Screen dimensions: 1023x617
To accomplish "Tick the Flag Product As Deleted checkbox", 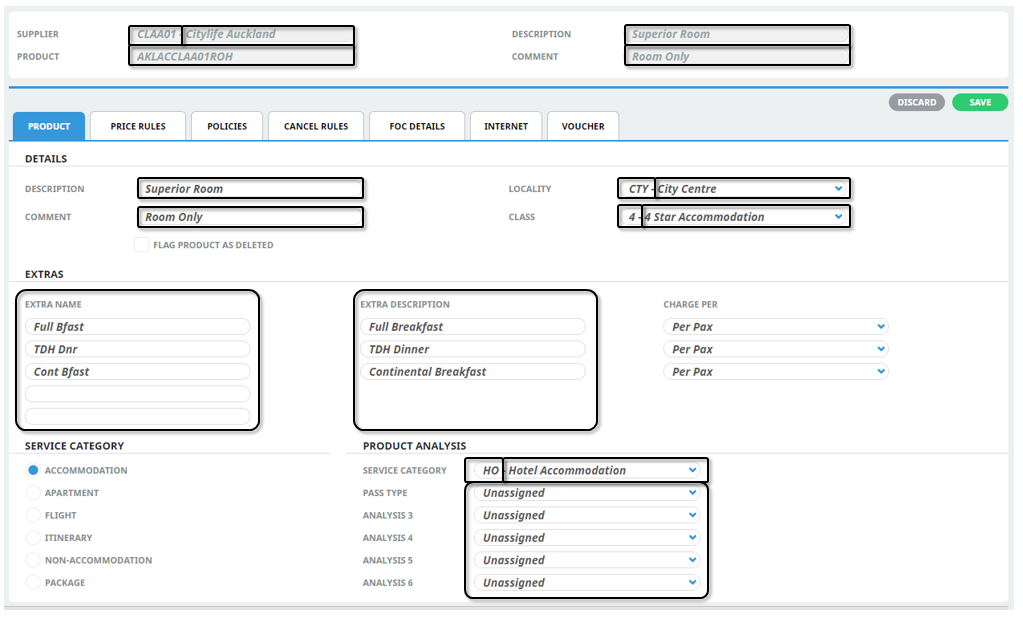I will click(x=142, y=245).
